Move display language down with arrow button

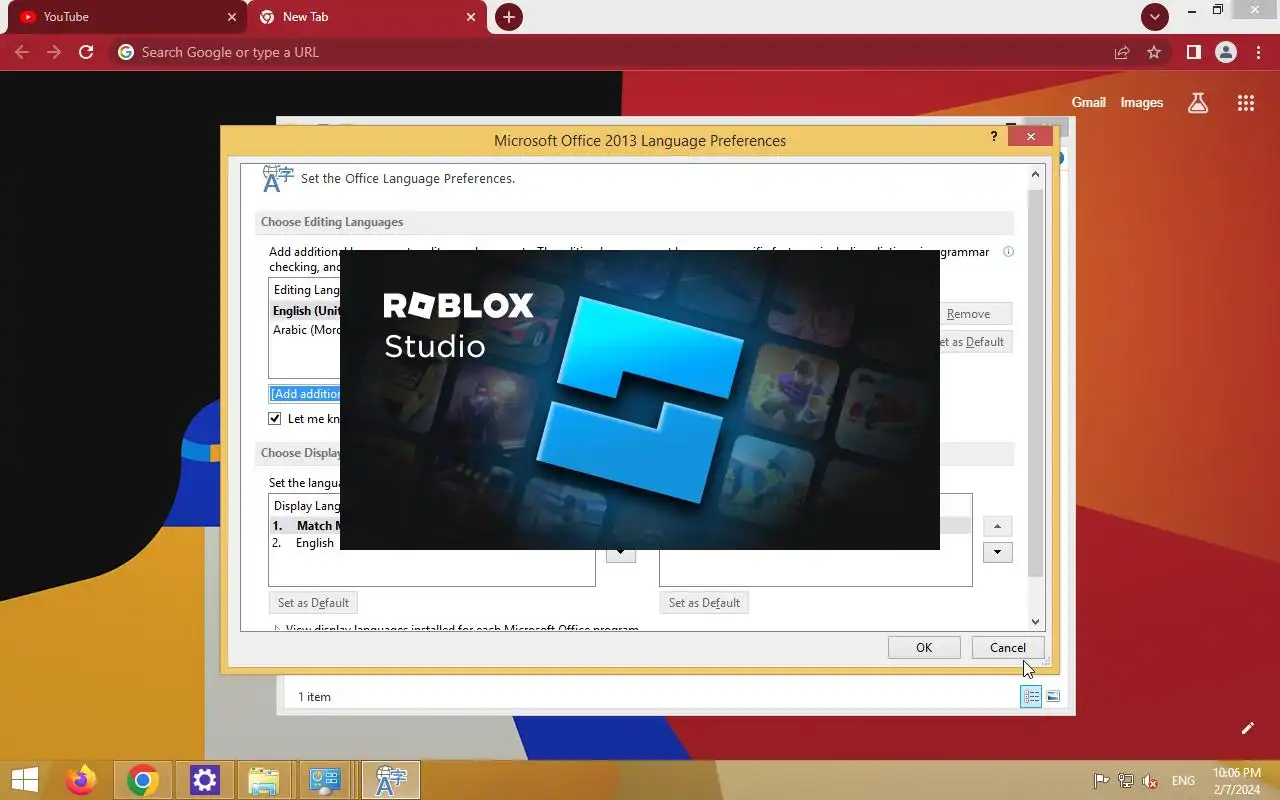[x=998, y=552]
